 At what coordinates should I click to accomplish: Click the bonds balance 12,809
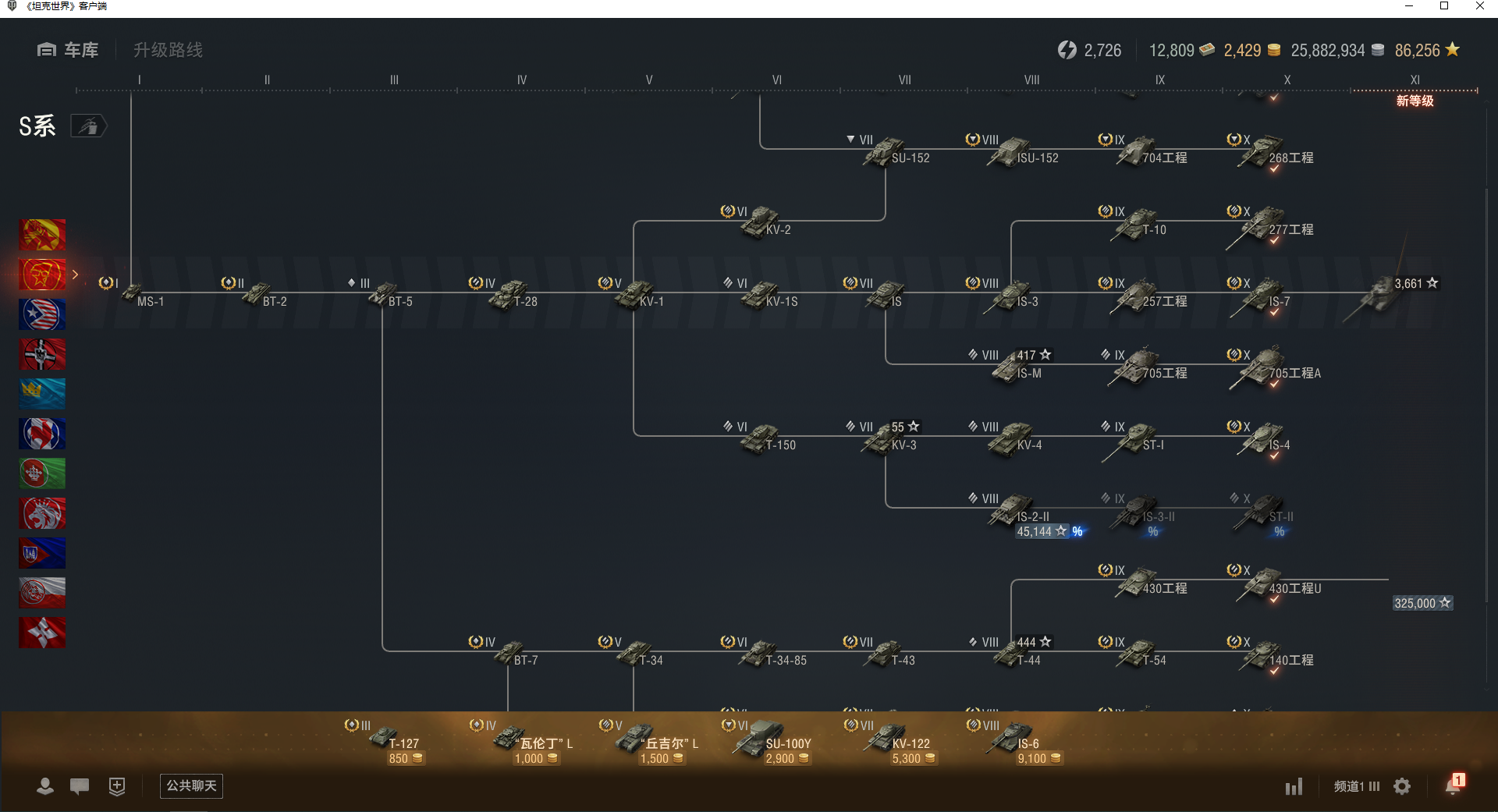click(x=1181, y=51)
